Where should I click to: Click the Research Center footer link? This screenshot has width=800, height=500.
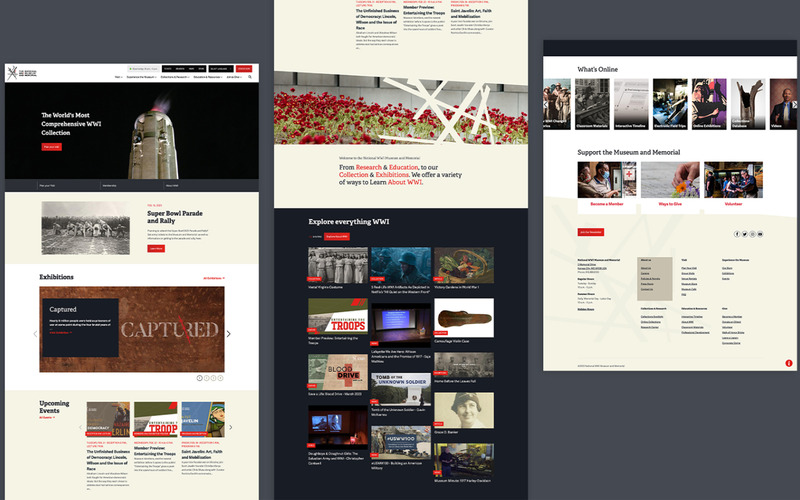(x=649, y=327)
